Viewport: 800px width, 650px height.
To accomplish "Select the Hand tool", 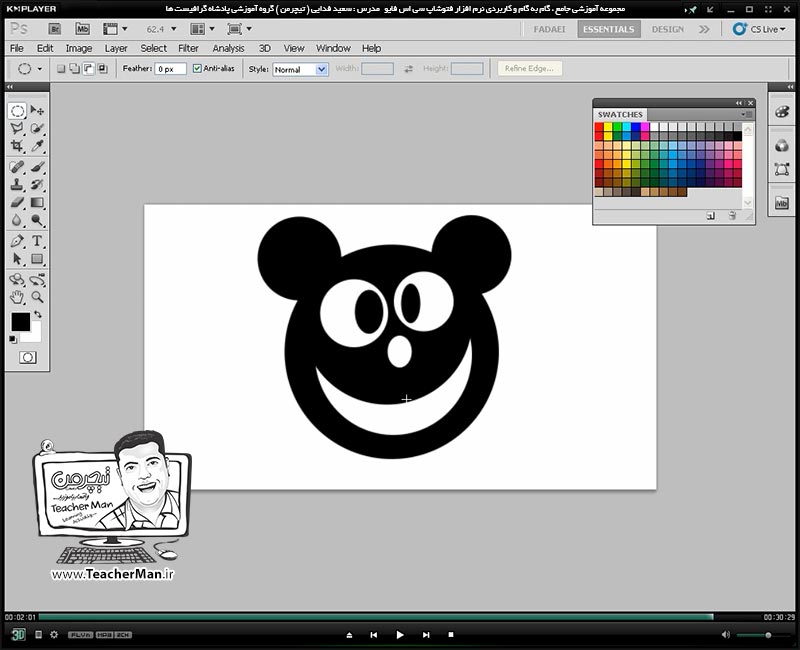I will [17, 297].
